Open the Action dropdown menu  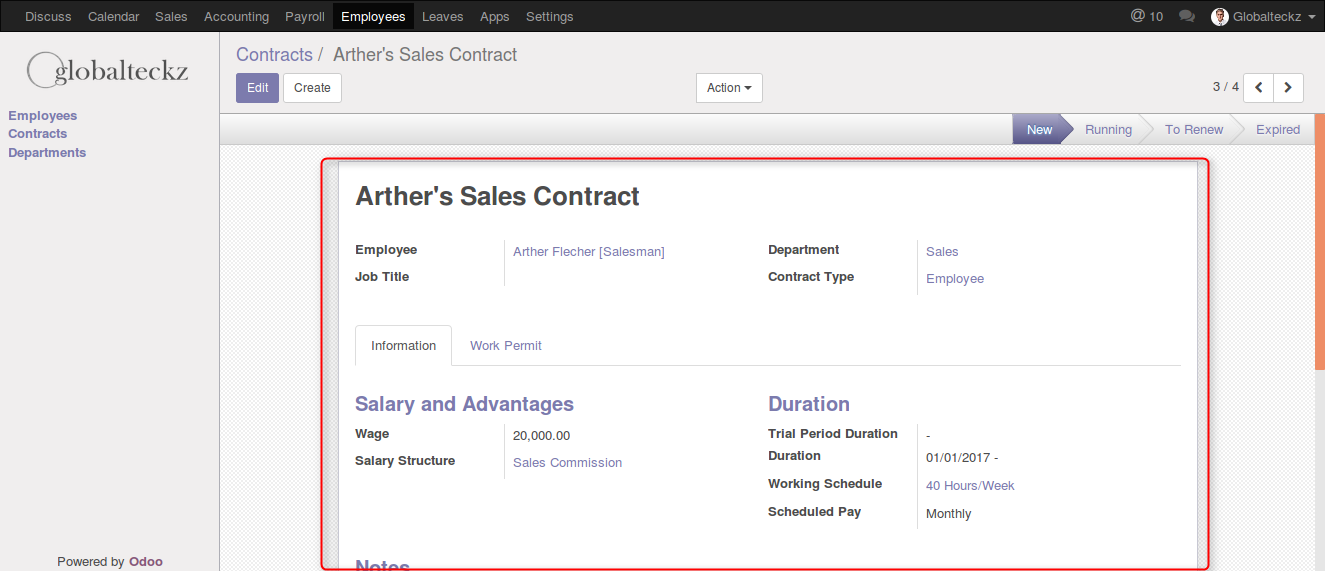coord(729,88)
